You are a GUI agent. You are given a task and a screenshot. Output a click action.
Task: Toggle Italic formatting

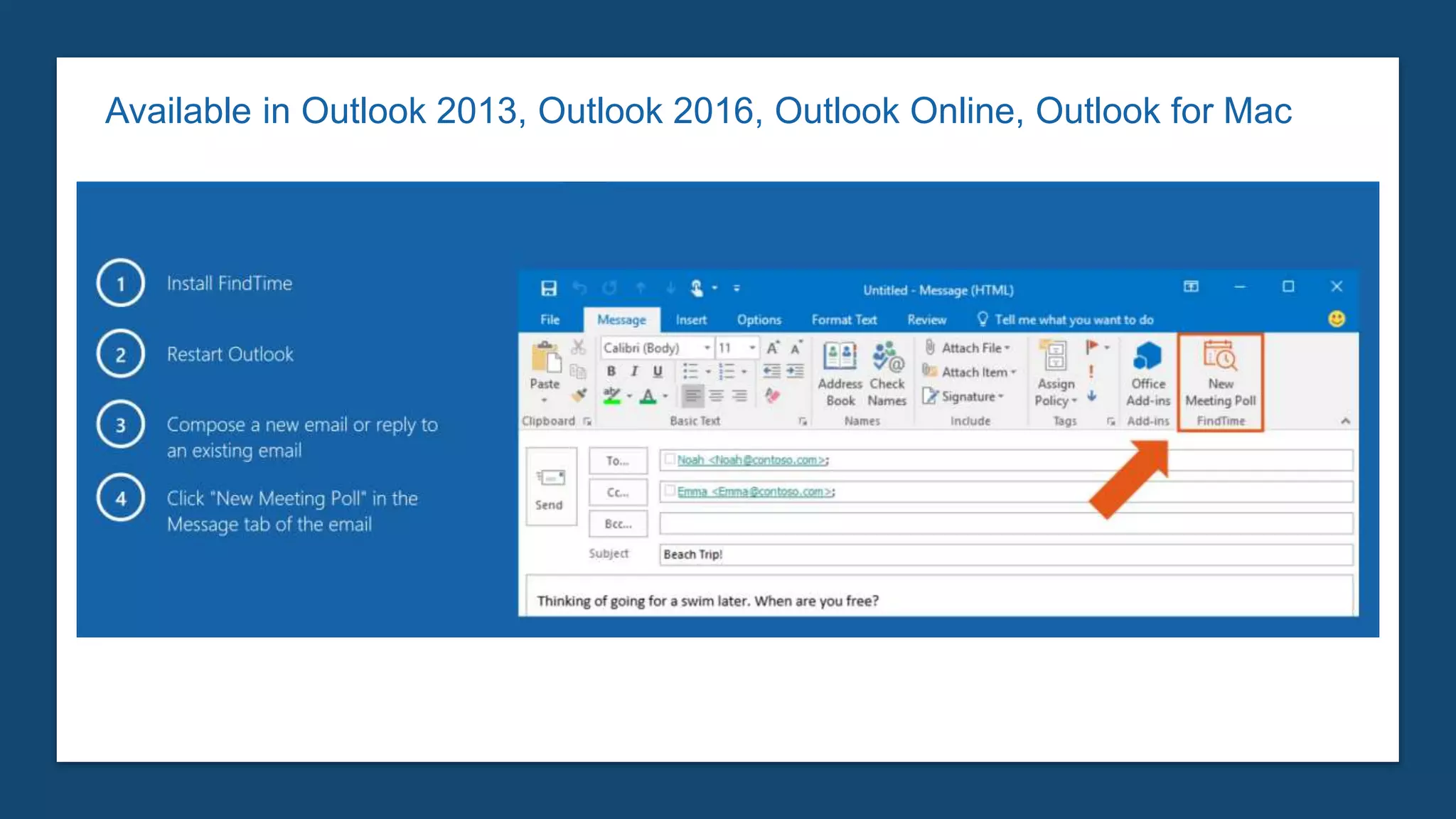click(x=634, y=371)
